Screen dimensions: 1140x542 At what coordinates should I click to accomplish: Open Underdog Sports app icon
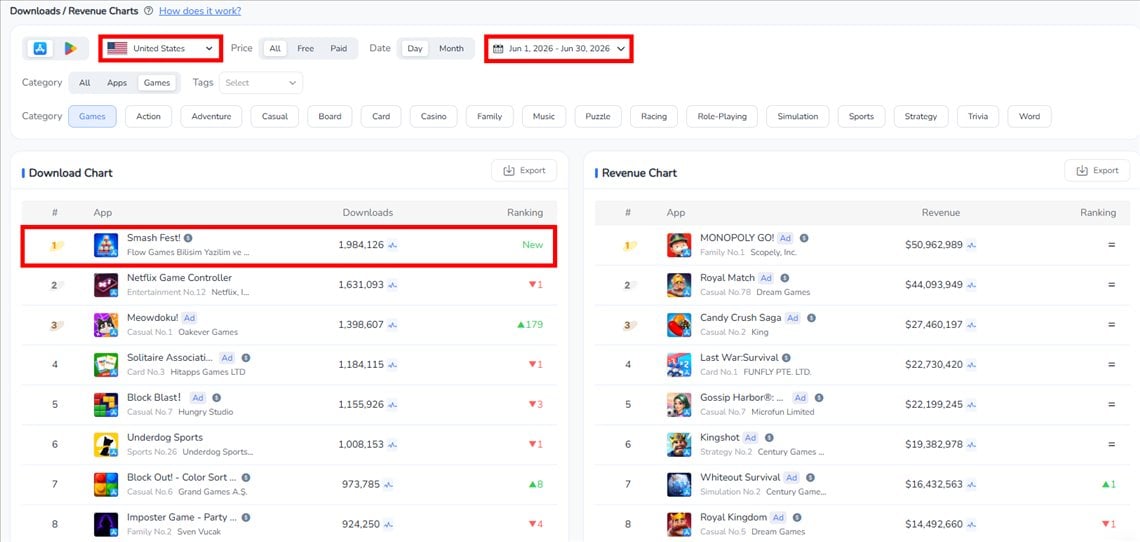point(106,445)
